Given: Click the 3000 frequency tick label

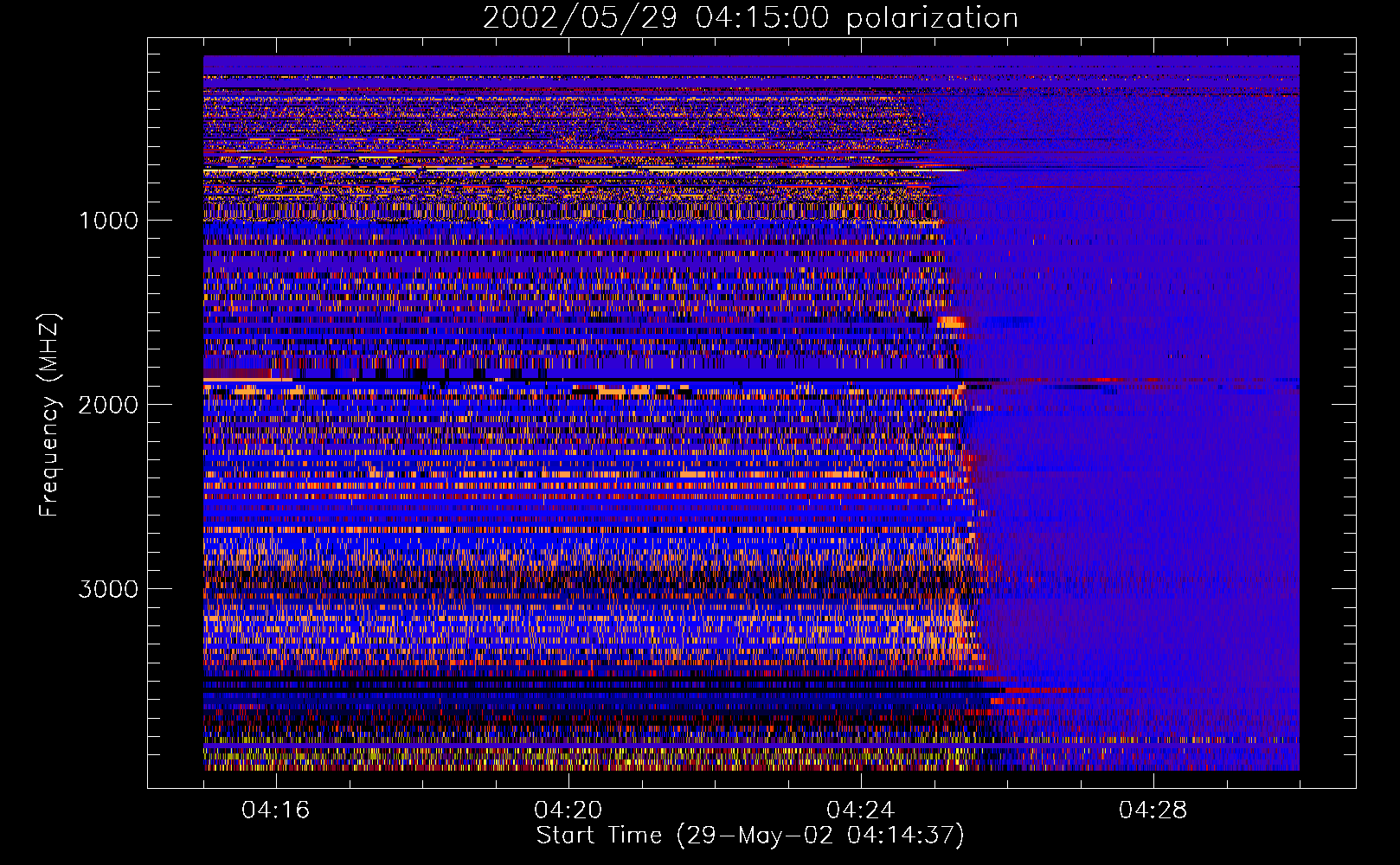Looking at the screenshot, I should [108, 589].
